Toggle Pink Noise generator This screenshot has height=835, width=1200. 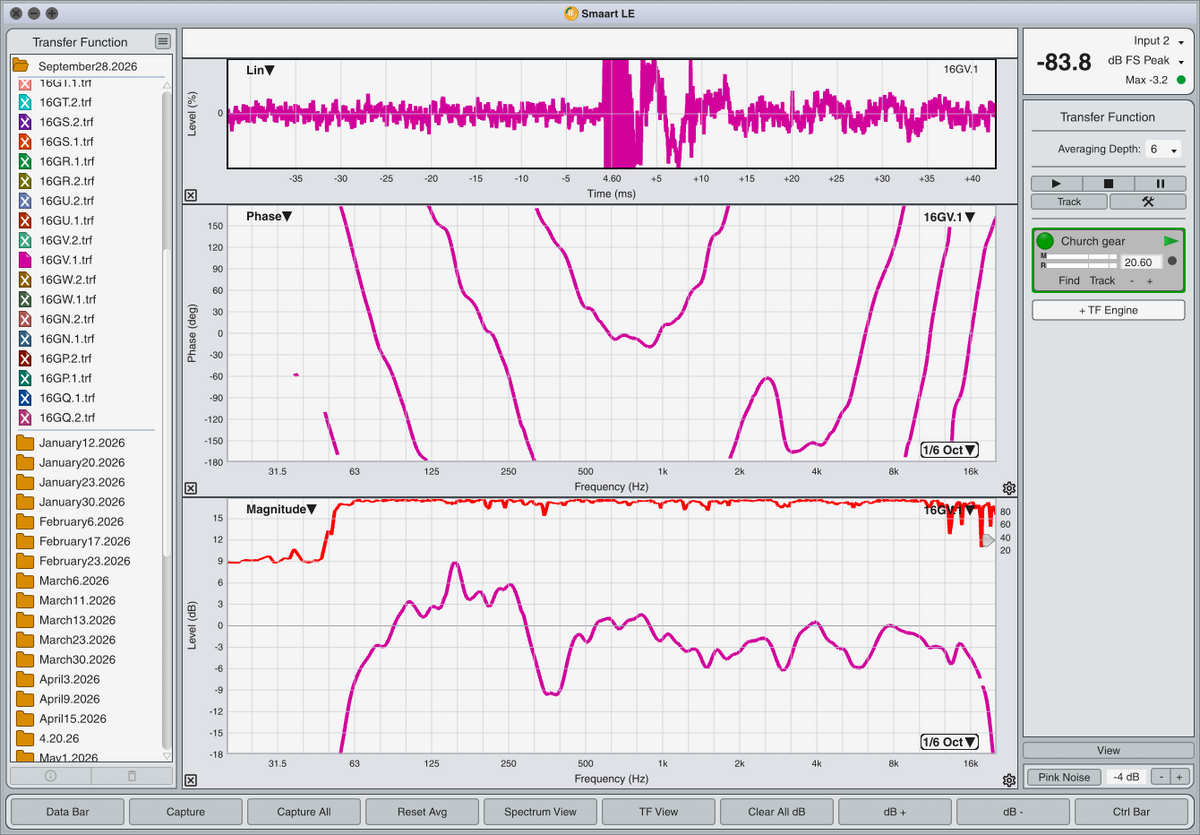pyautogui.click(x=1064, y=777)
